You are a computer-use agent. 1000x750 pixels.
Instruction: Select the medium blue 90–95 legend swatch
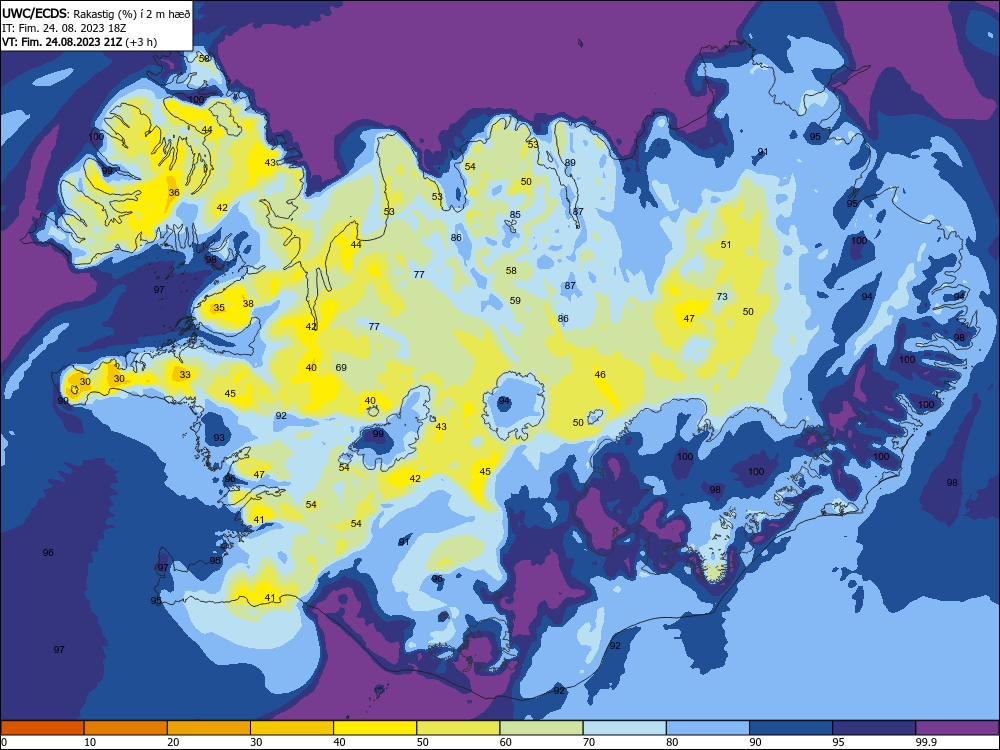pos(791,728)
